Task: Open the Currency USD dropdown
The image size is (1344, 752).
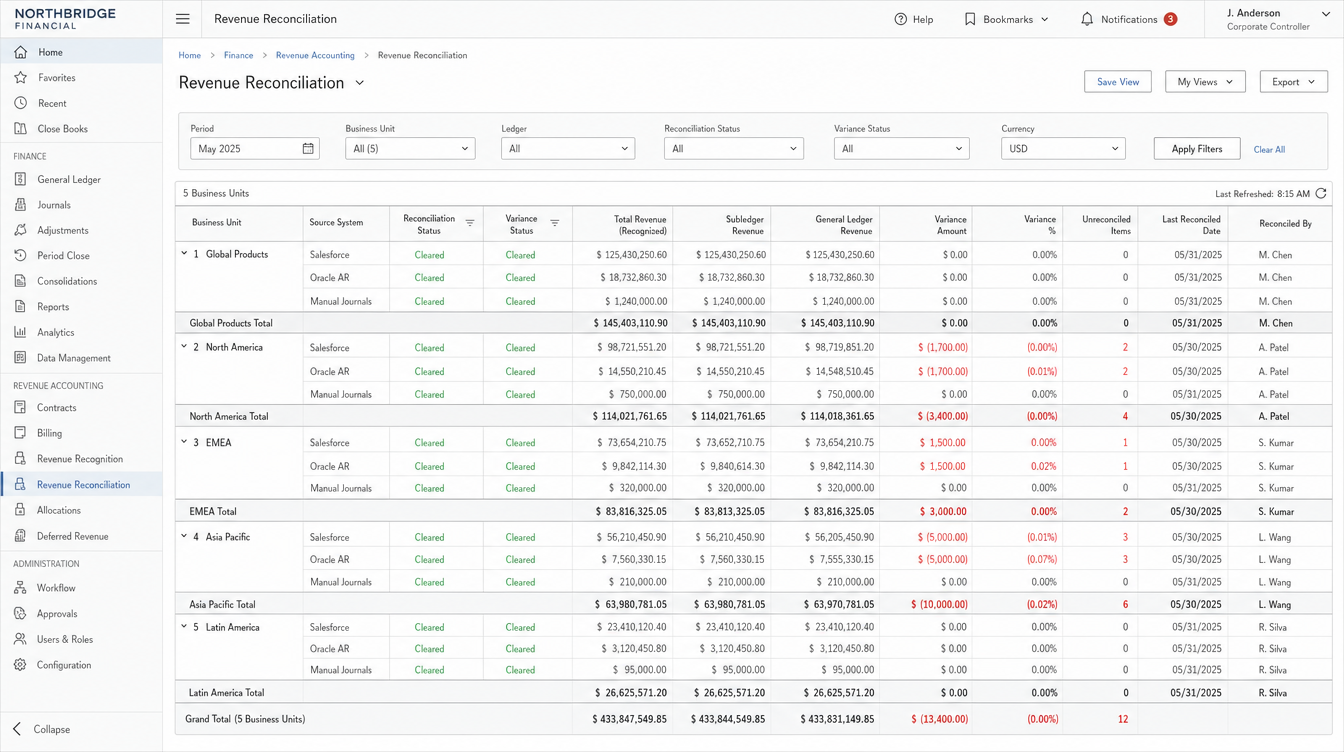Action: pos(1063,148)
